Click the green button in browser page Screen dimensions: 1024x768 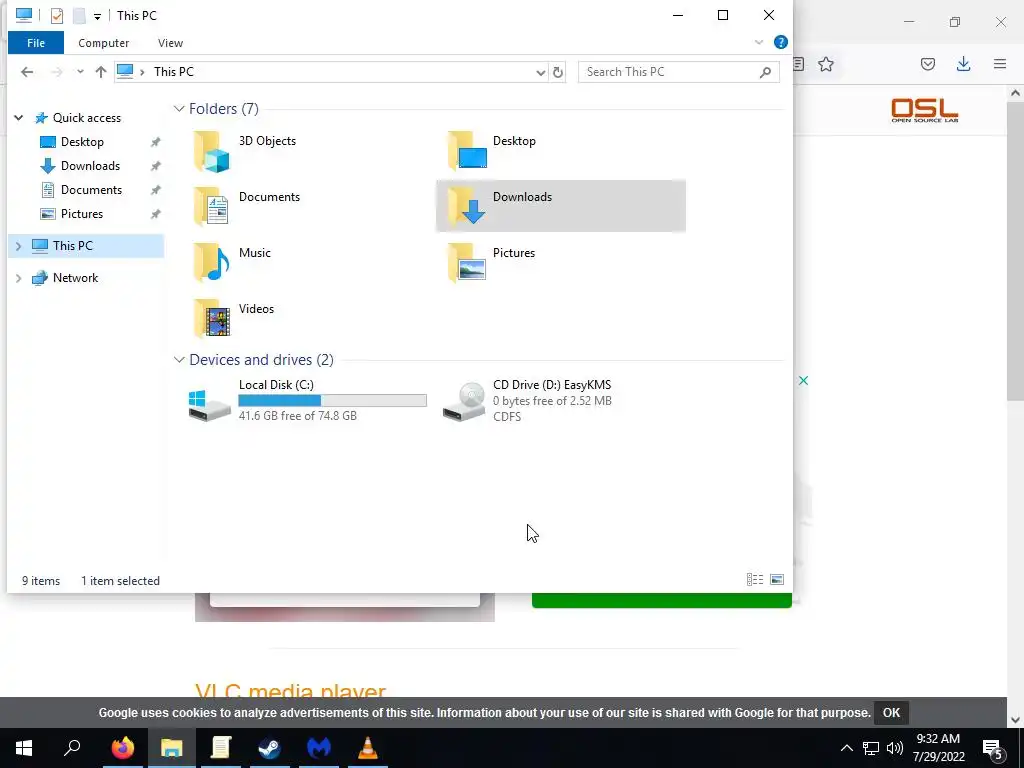(x=662, y=600)
